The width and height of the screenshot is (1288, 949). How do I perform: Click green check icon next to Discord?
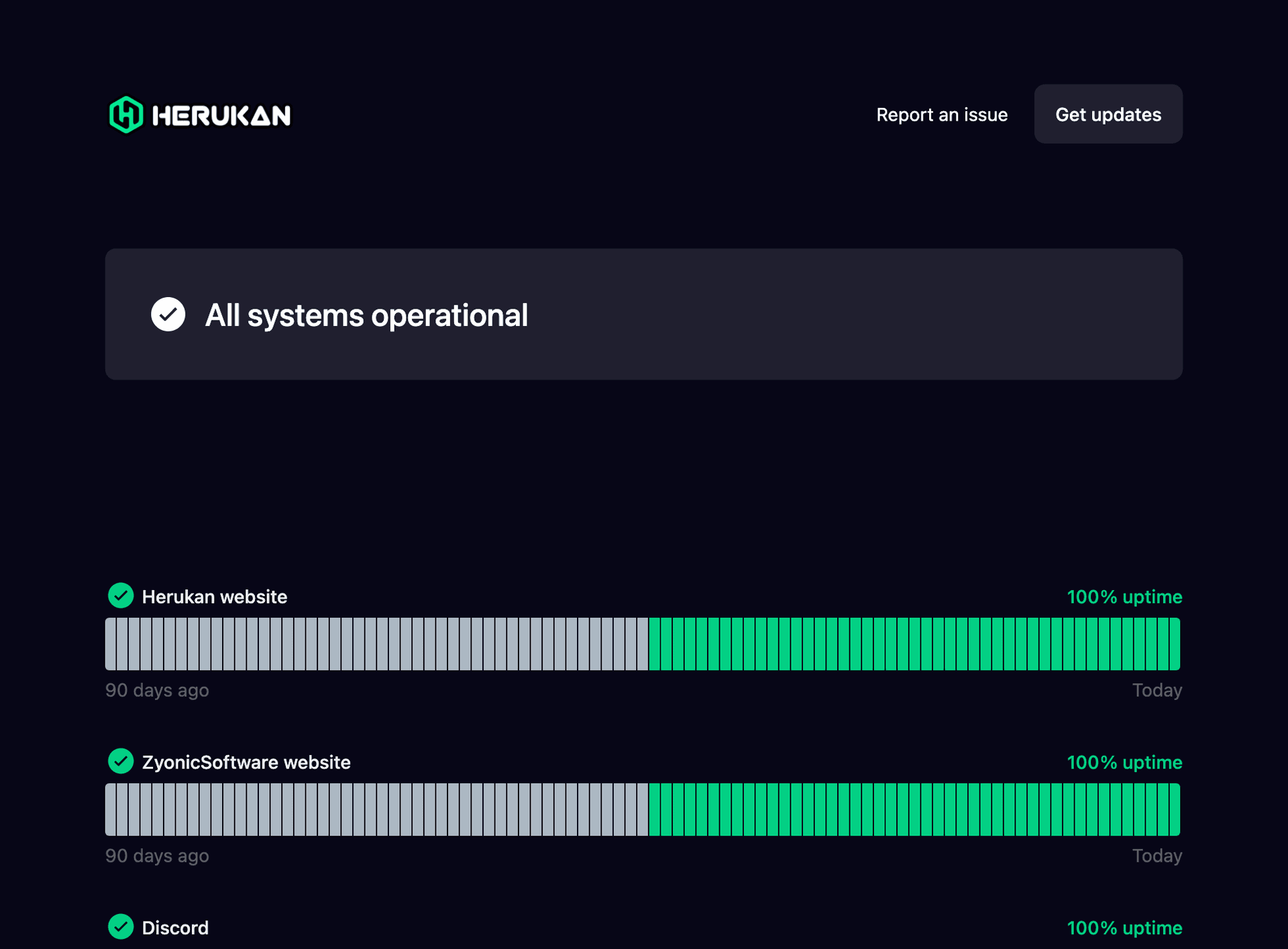[121, 927]
